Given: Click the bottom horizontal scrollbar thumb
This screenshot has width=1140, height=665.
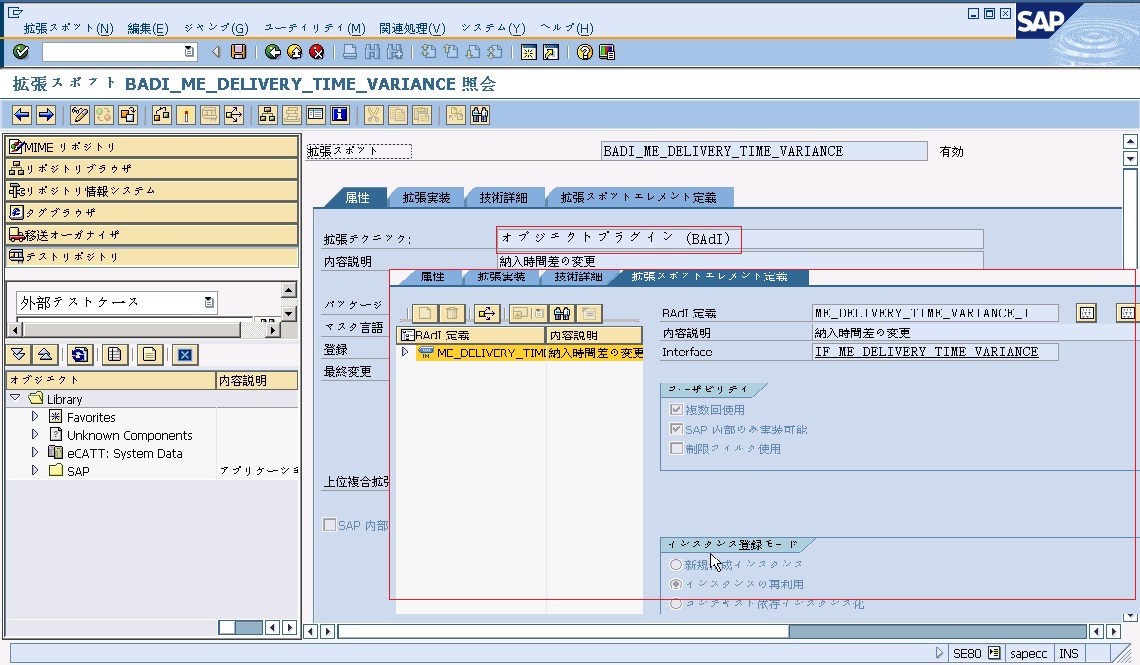Looking at the screenshot, I should (562, 631).
